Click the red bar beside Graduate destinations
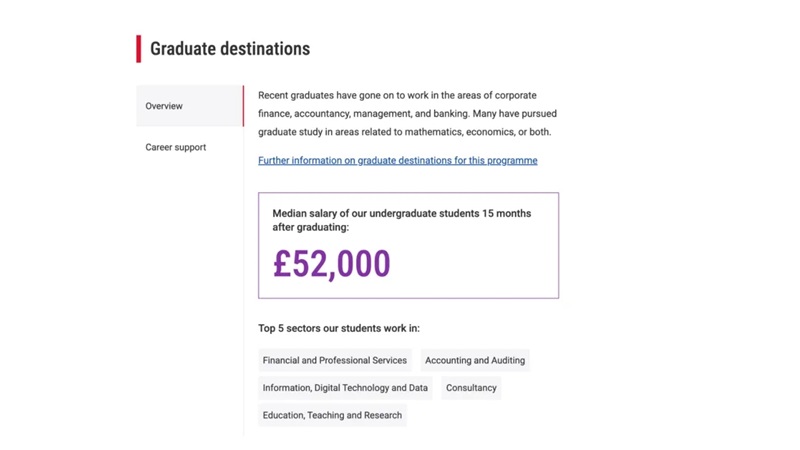The image size is (800, 450). (139, 49)
